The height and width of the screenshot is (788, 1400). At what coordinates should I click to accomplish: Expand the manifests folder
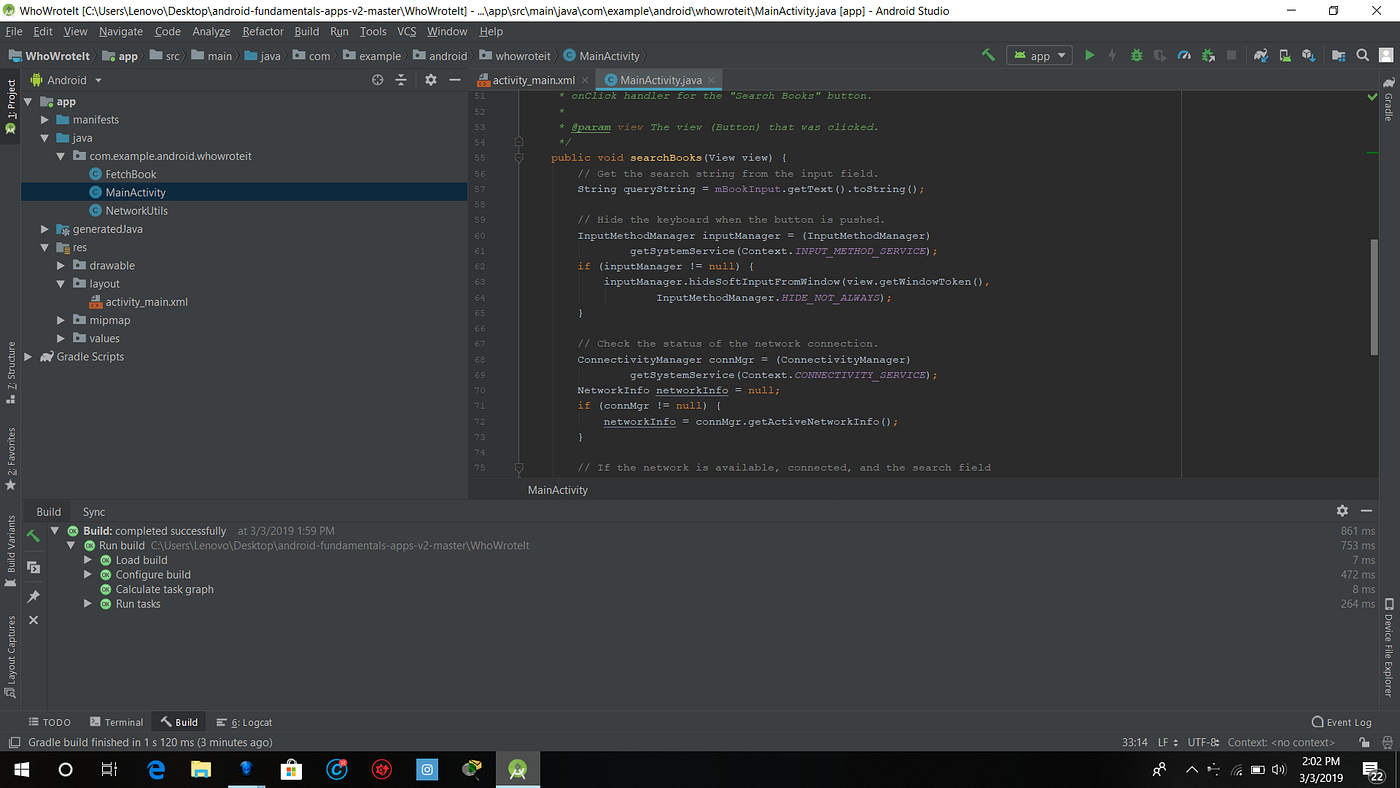[44, 119]
